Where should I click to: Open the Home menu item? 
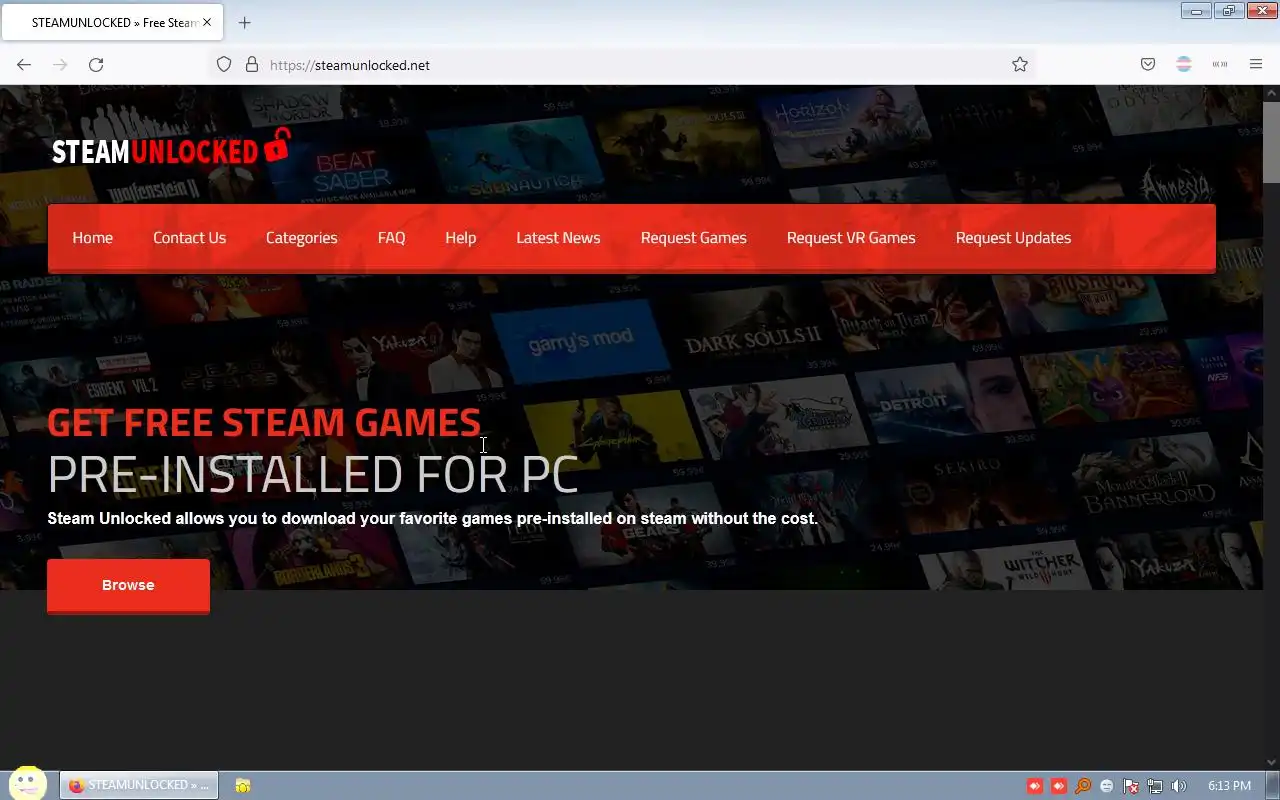92,238
